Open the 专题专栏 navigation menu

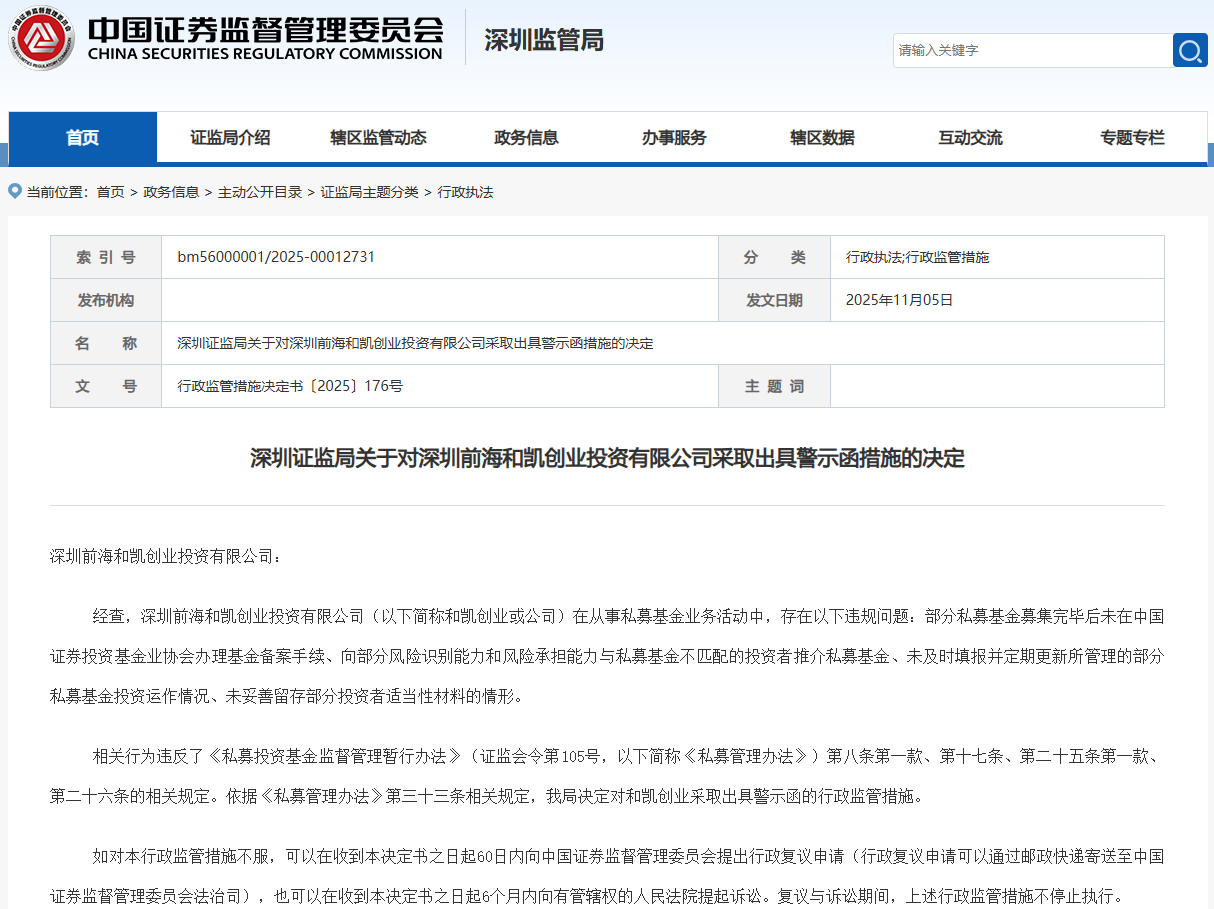tap(1132, 138)
